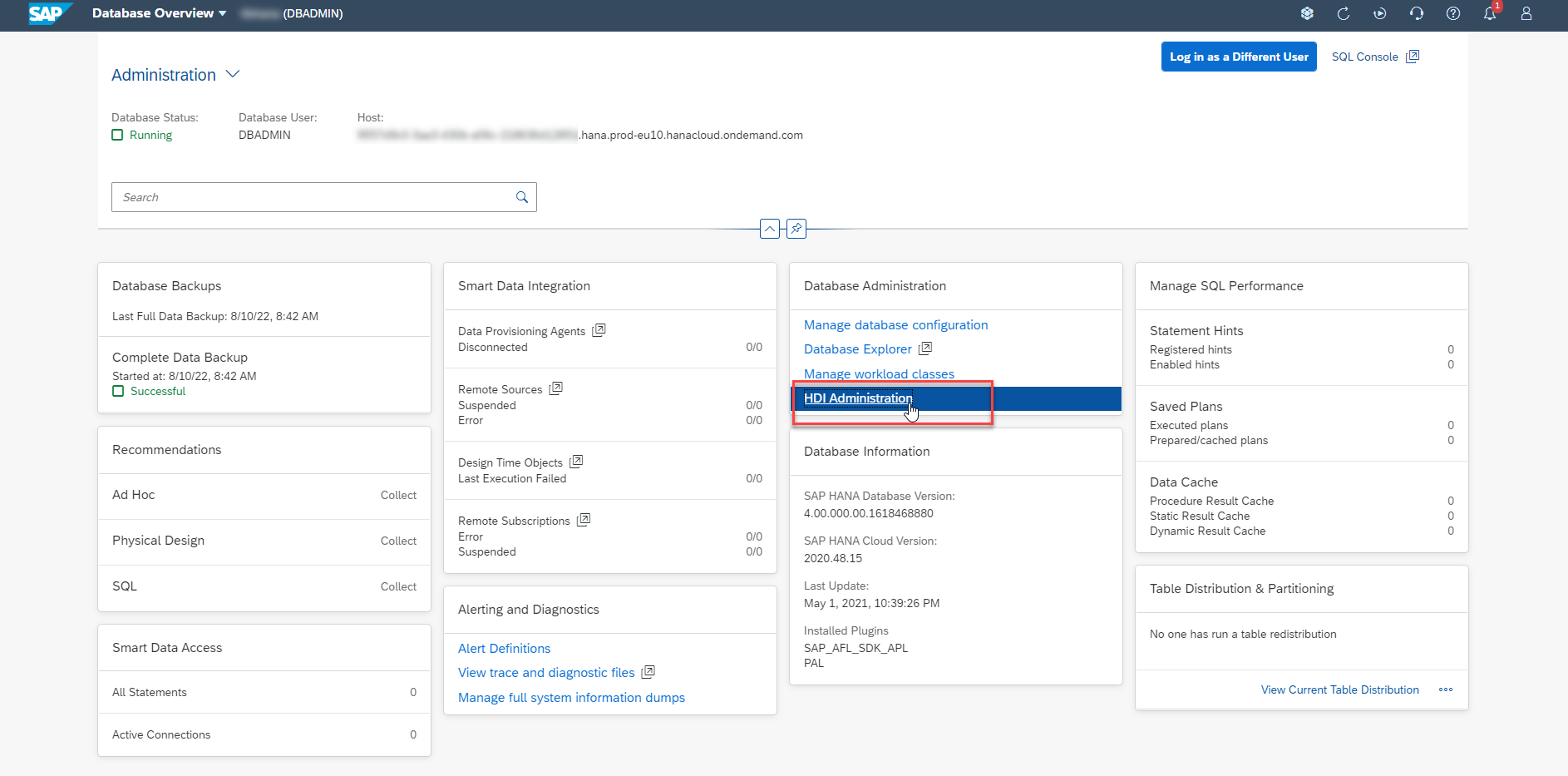Click the Cloud Version 2020.48.15 text
Screen dimensions: 1568x776
[x=832, y=558]
